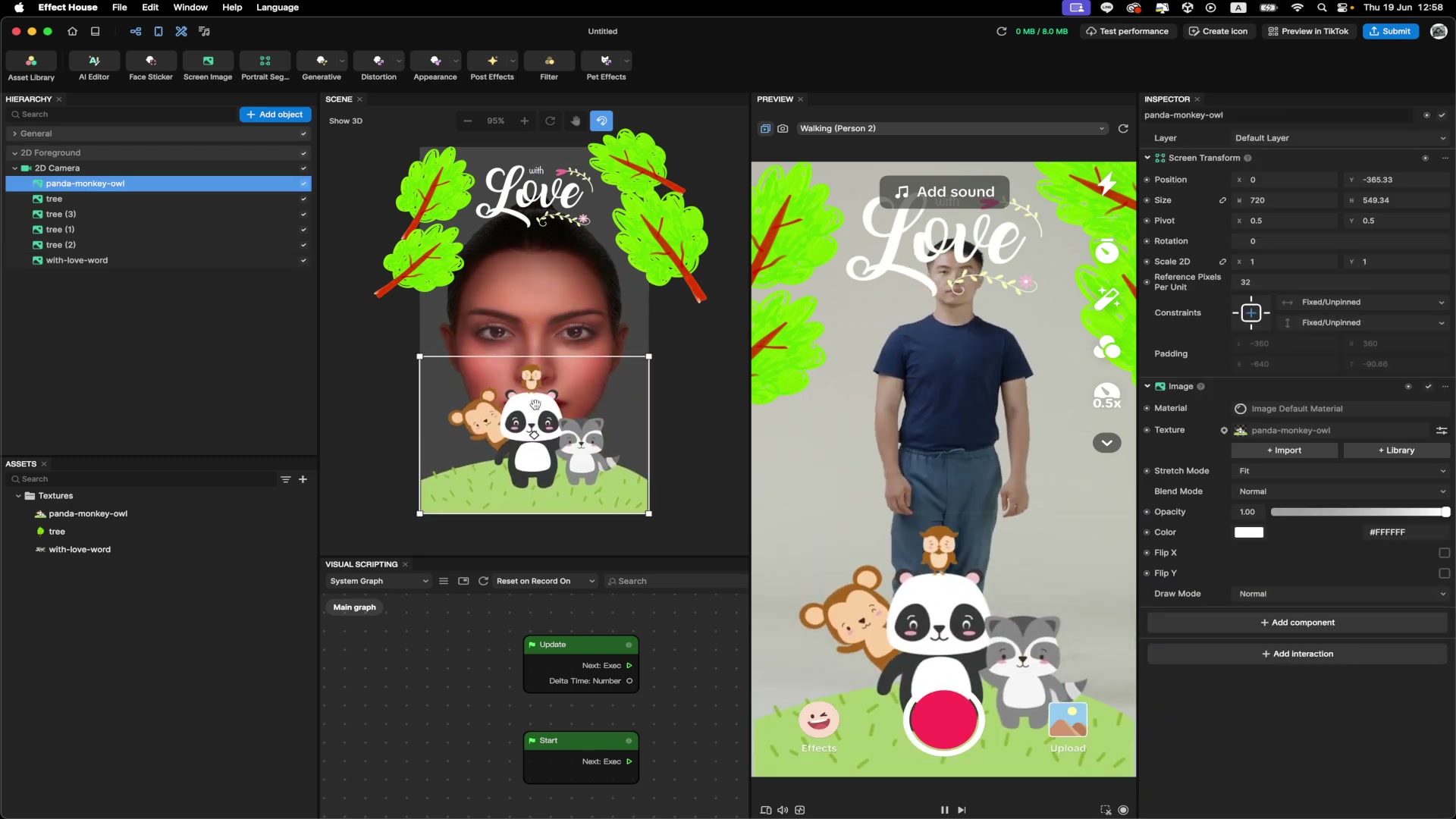Viewport: 1456px width, 819px height.
Task: Collapse the 2D Camera tree node
Action: tap(15, 168)
